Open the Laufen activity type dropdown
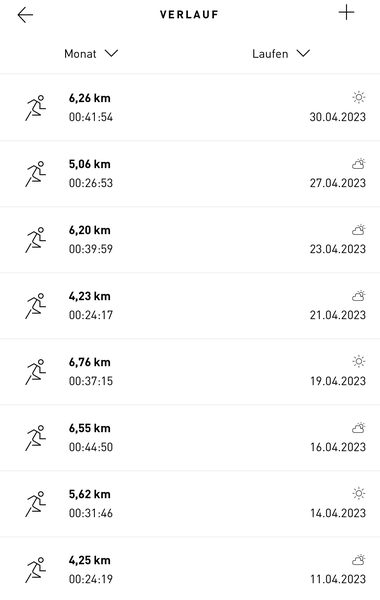The image size is (380, 600). pyautogui.click(x=281, y=54)
